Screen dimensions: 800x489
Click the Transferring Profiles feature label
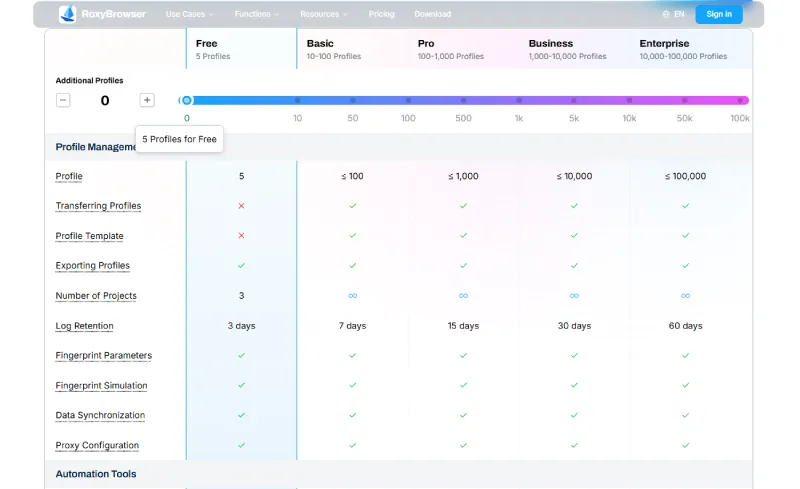[98, 206]
